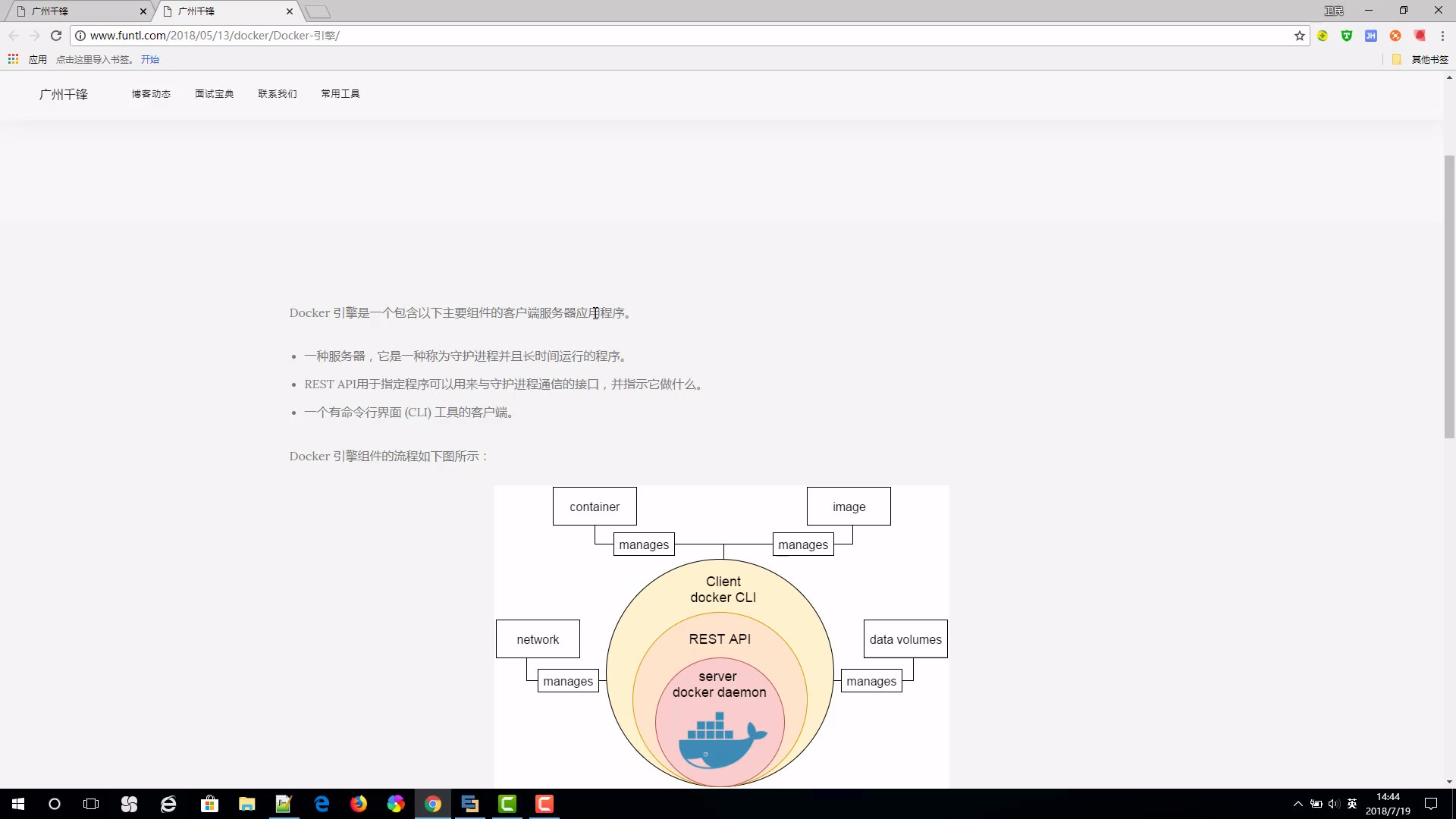The height and width of the screenshot is (819, 1456).
Task: Click the orange circle extension icon
Action: pos(1395,36)
